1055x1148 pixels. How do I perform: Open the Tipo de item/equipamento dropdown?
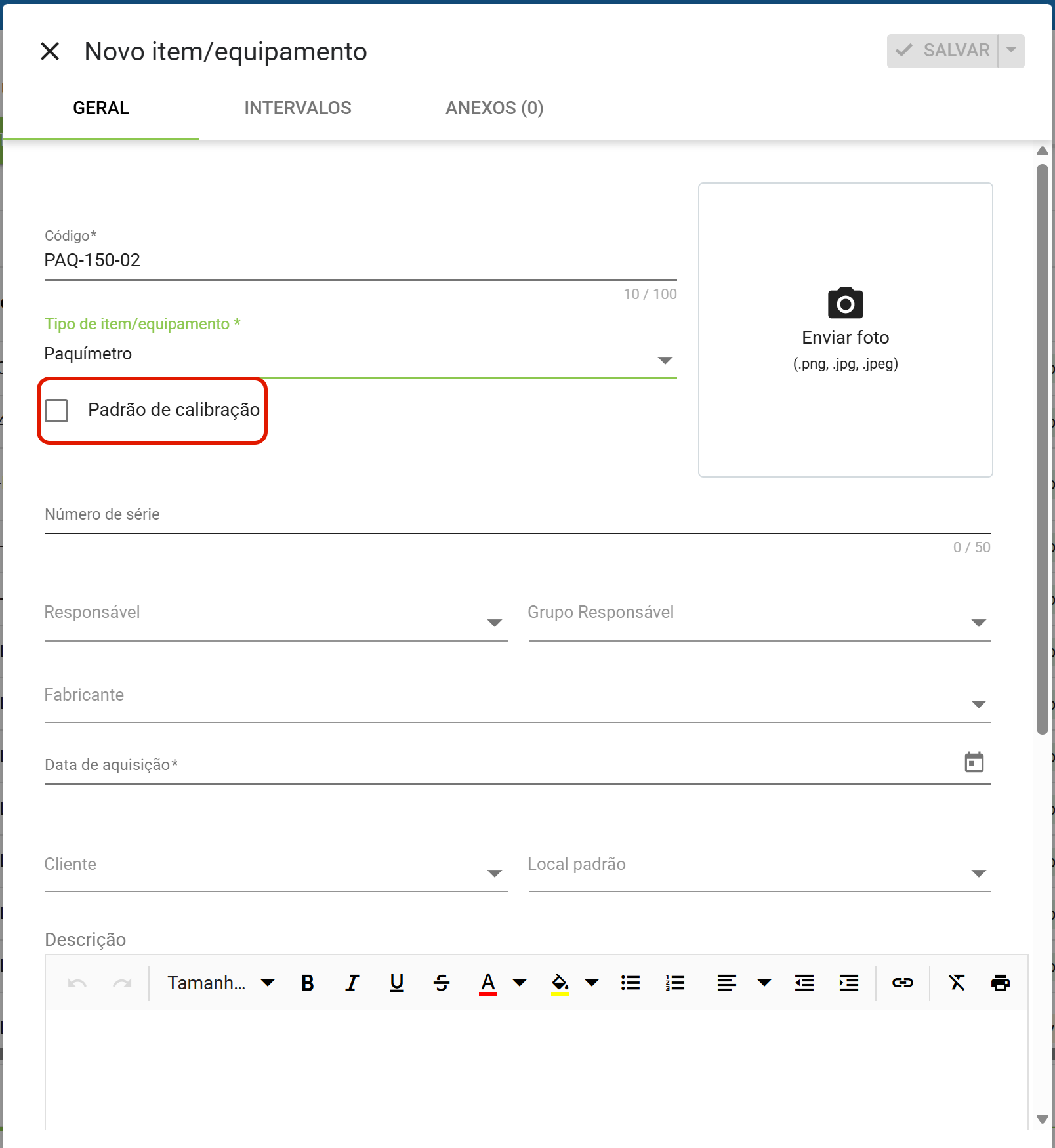pyautogui.click(x=360, y=354)
